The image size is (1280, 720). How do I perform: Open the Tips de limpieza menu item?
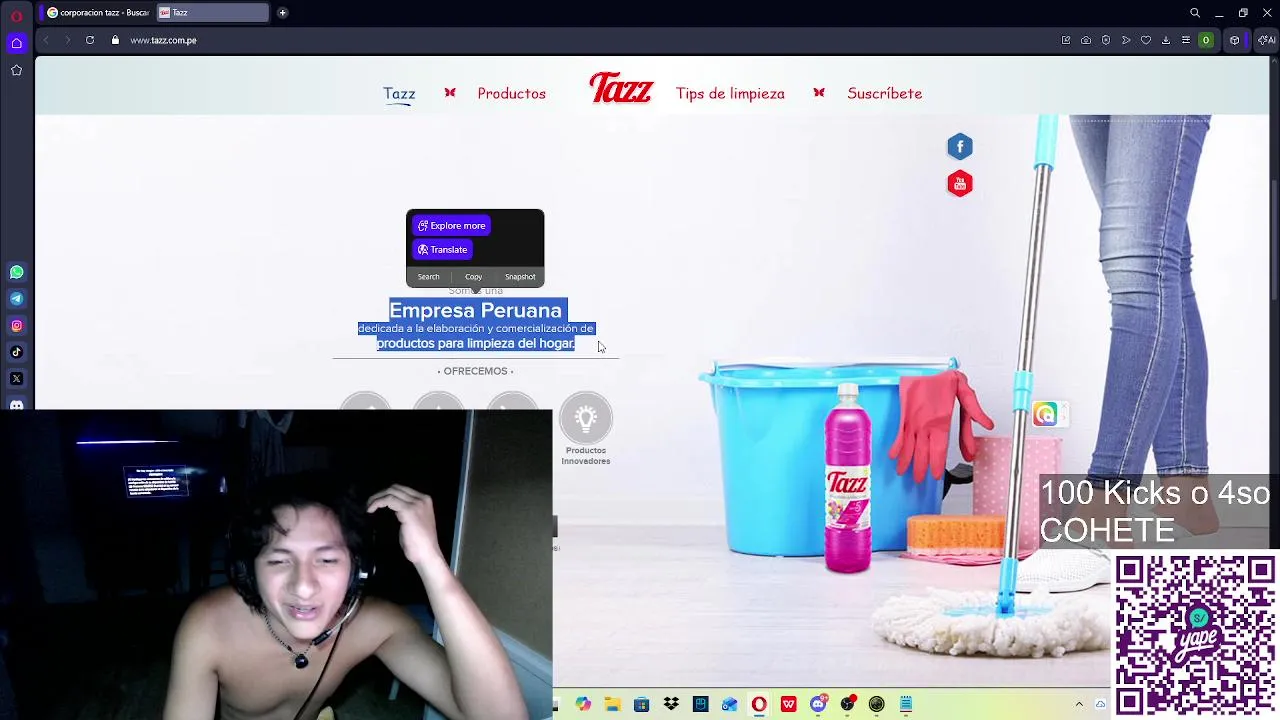click(x=730, y=93)
